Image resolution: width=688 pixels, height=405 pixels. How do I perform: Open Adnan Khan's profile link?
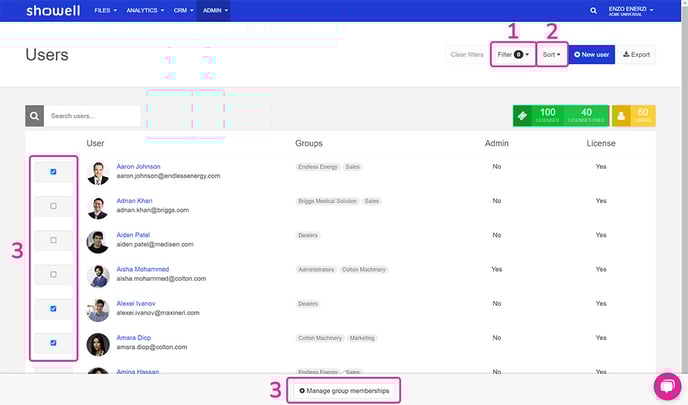click(134, 201)
